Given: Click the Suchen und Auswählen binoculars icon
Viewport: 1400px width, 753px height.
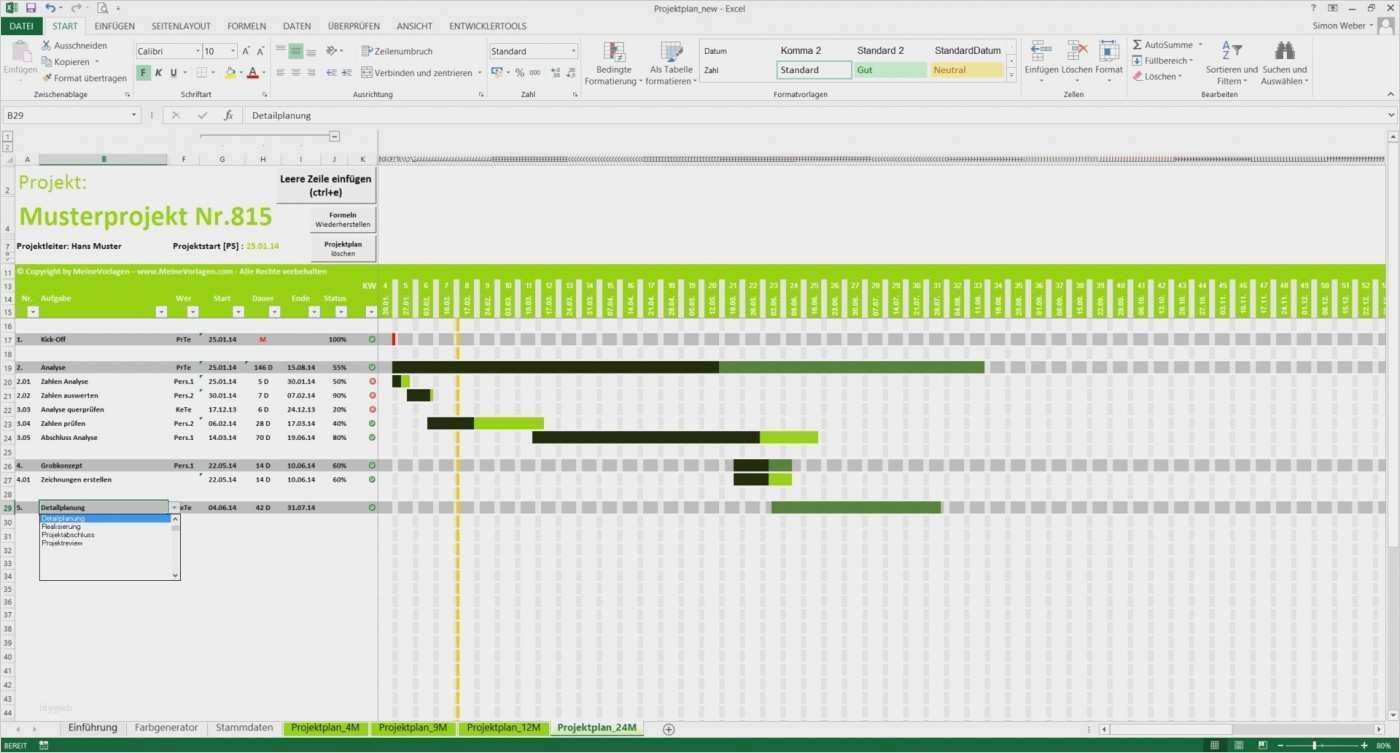Looking at the screenshot, I should click(1284, 50).
